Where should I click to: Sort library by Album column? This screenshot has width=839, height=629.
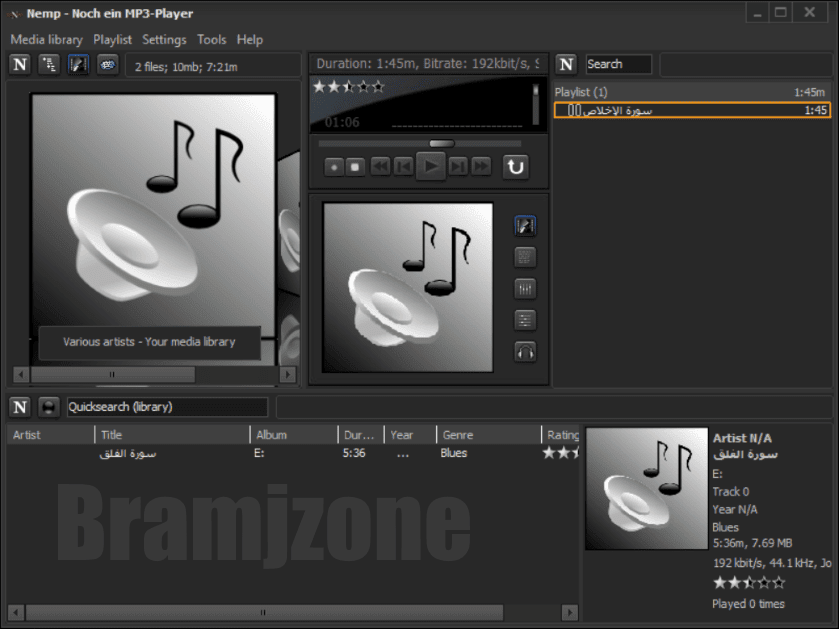(x=294, y=435)
